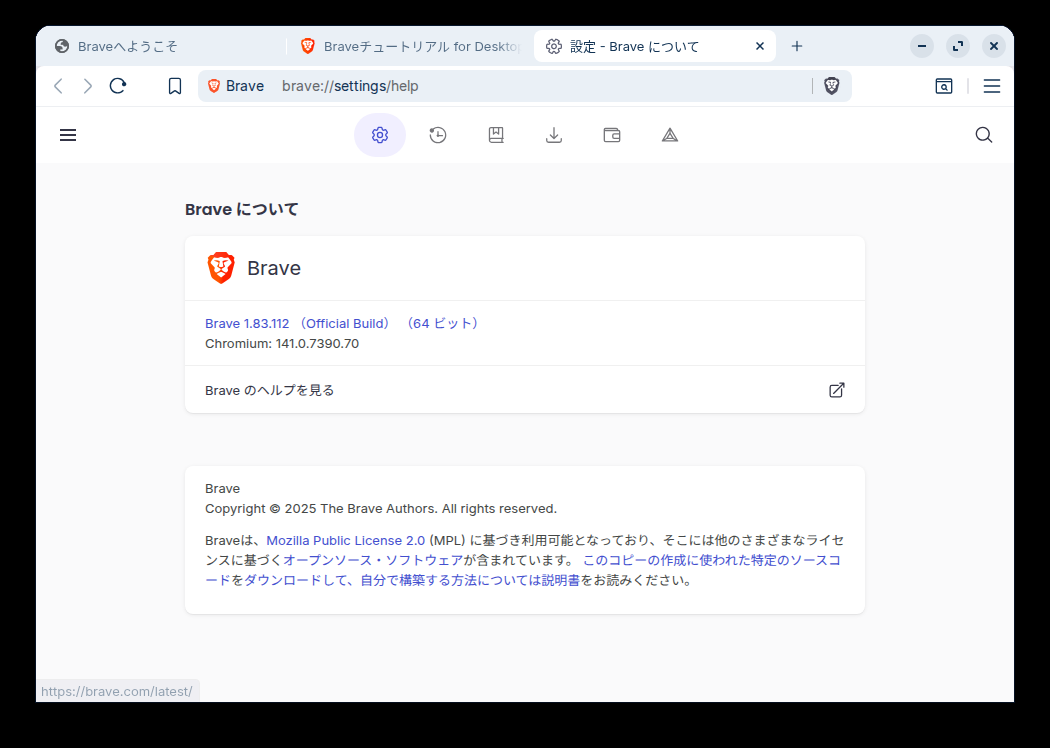Viewport: 1050px width, 748px height.
Task: Click the Copyright © 2025 The Brave Authors text
Action: click(381, 509)
